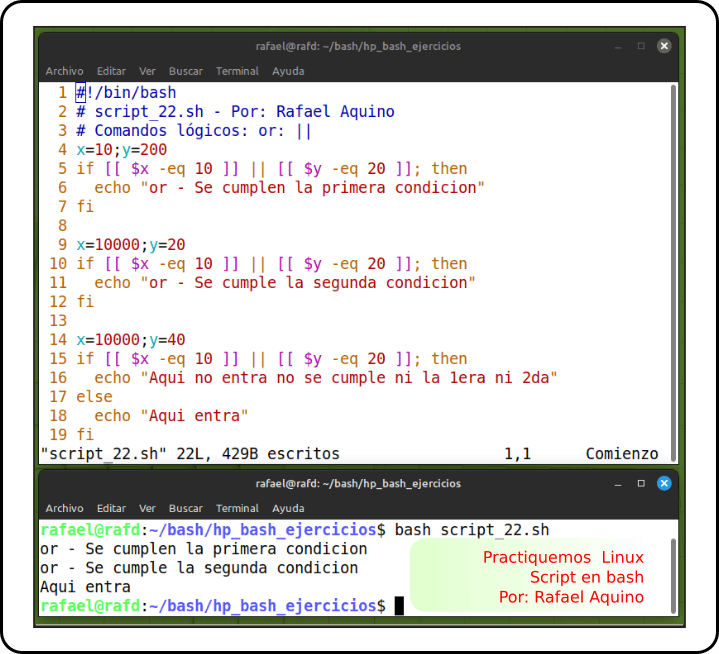719x654 pixels.
Task: Maximize the lower bash terminal window
Action: tap(641, 483)
